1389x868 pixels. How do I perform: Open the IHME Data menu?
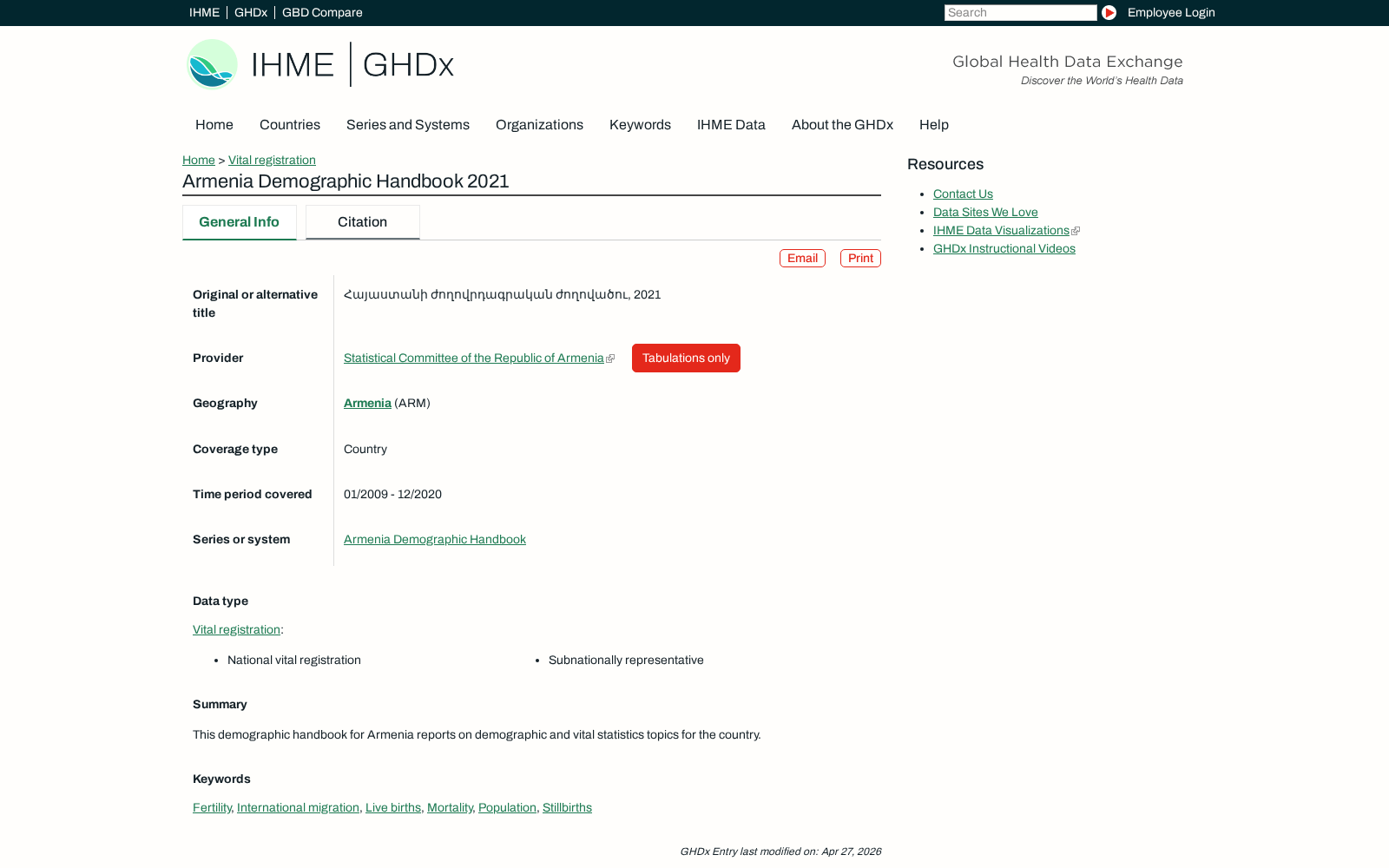coord(731,125)
